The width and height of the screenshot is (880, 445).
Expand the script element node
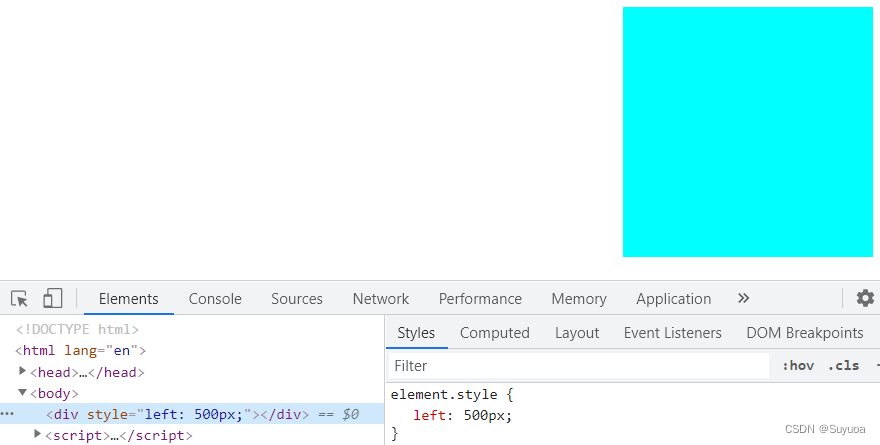click(38, 434)
